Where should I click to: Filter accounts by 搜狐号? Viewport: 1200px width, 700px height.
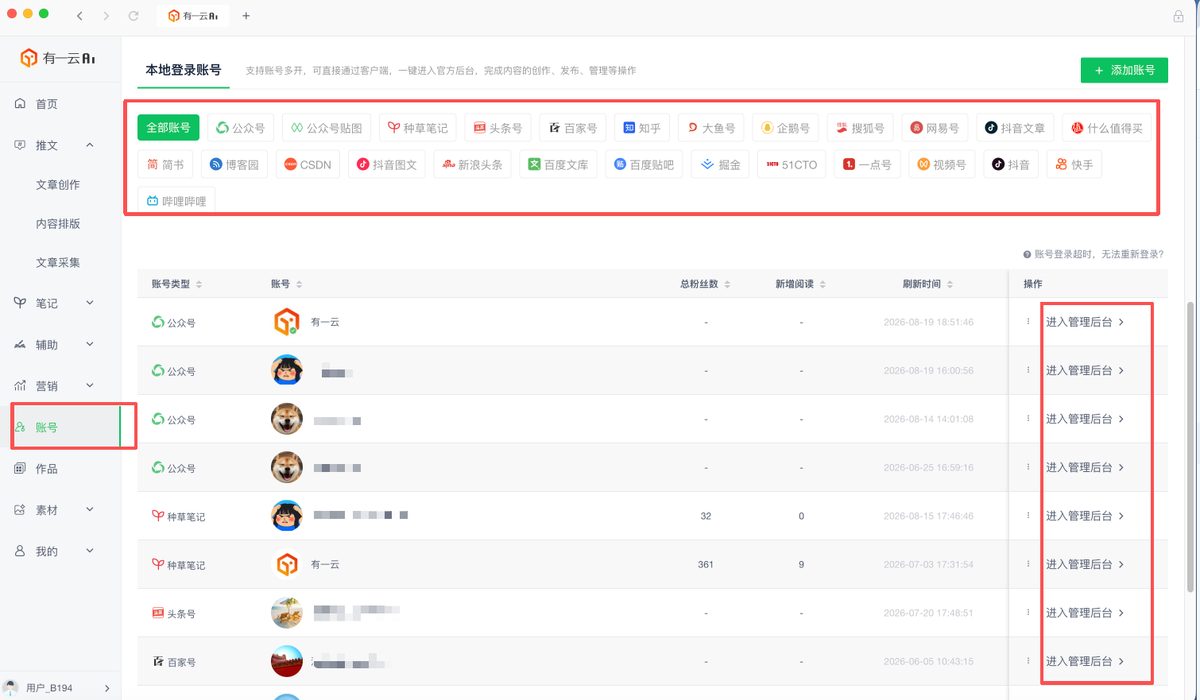(860, 128)
